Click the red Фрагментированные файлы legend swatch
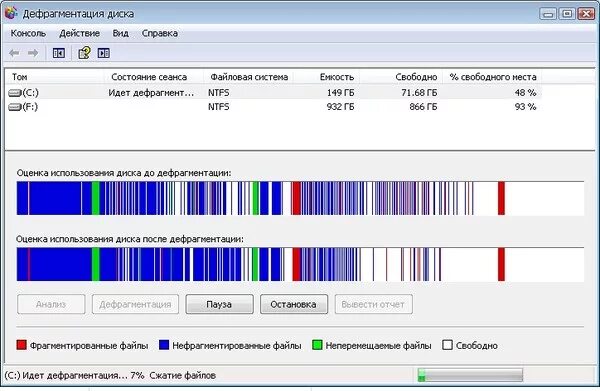The image size is (600, 391). (21, 345)
